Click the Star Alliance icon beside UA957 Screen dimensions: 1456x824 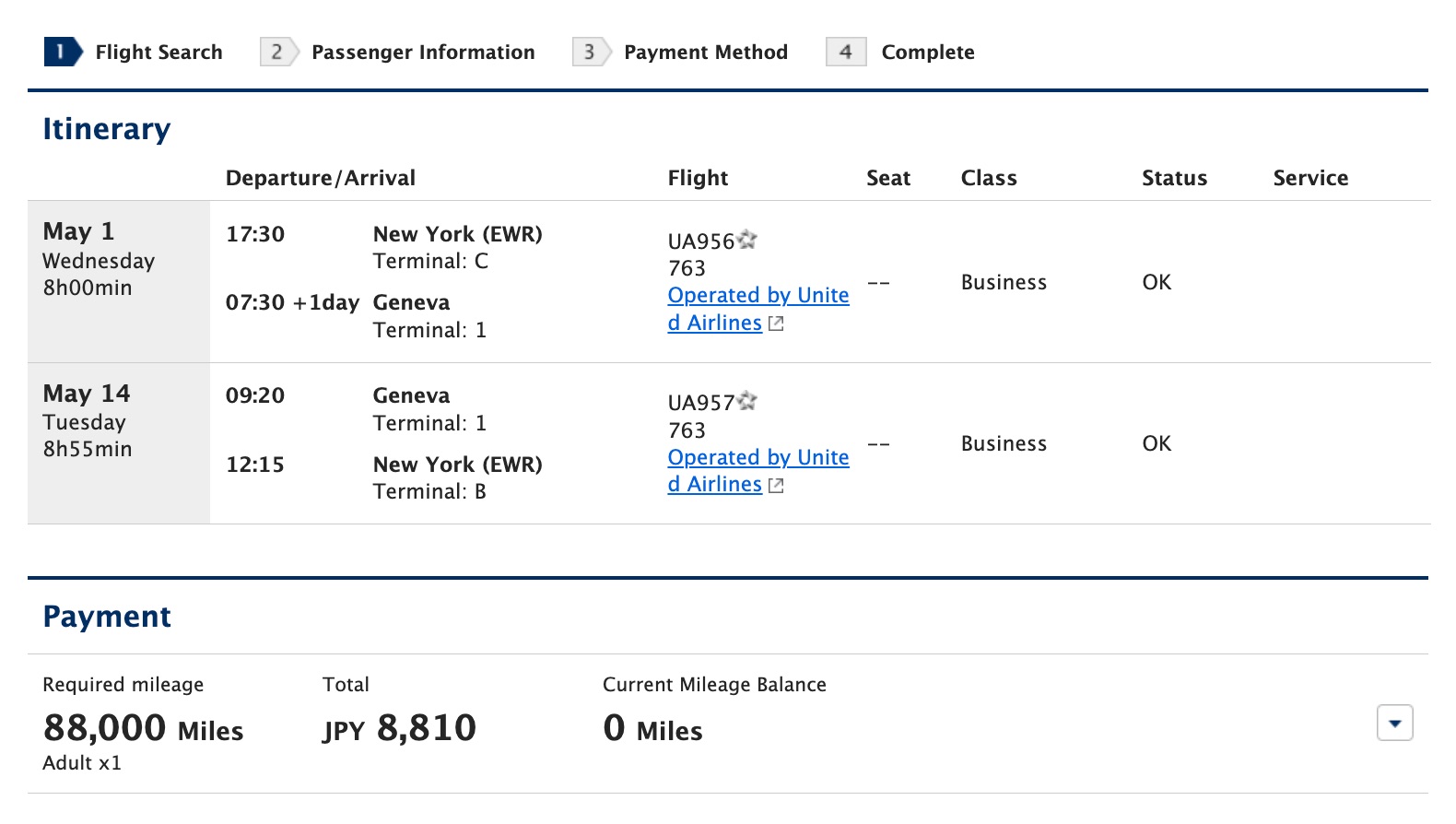tap(748, 401)
